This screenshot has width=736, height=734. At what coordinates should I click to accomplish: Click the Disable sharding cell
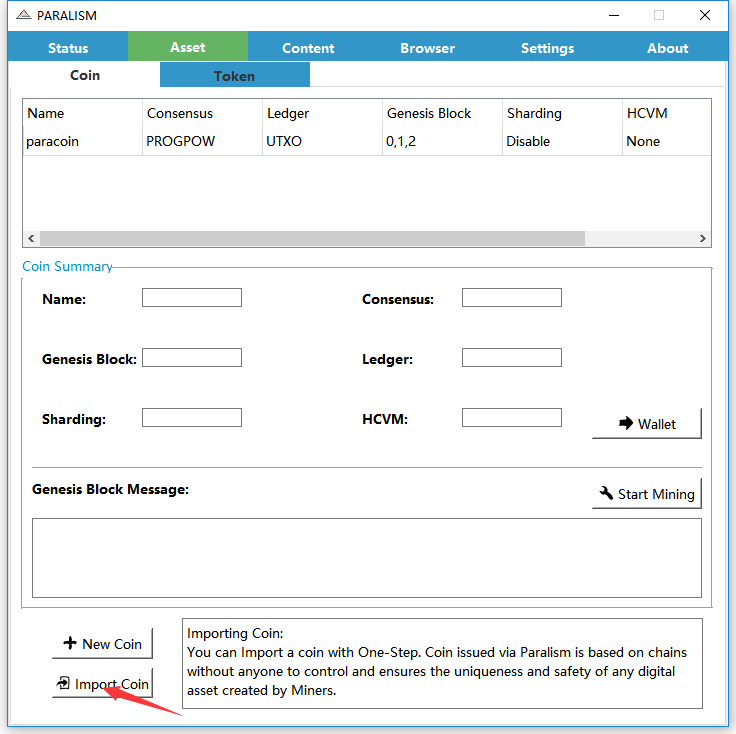(562, 141)
